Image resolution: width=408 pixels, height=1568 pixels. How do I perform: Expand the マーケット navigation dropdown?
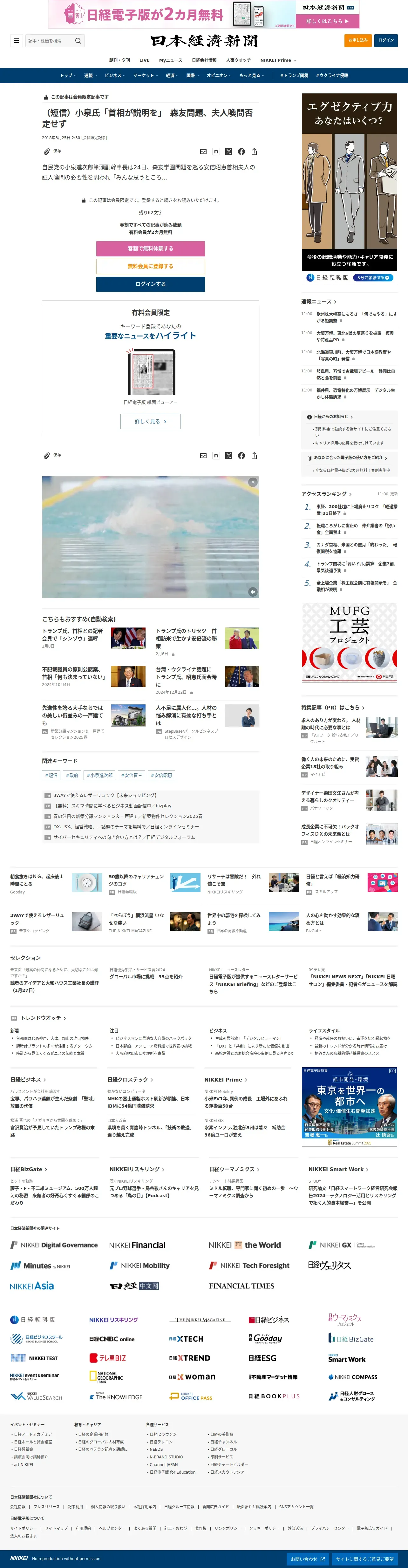pos(146,76)
